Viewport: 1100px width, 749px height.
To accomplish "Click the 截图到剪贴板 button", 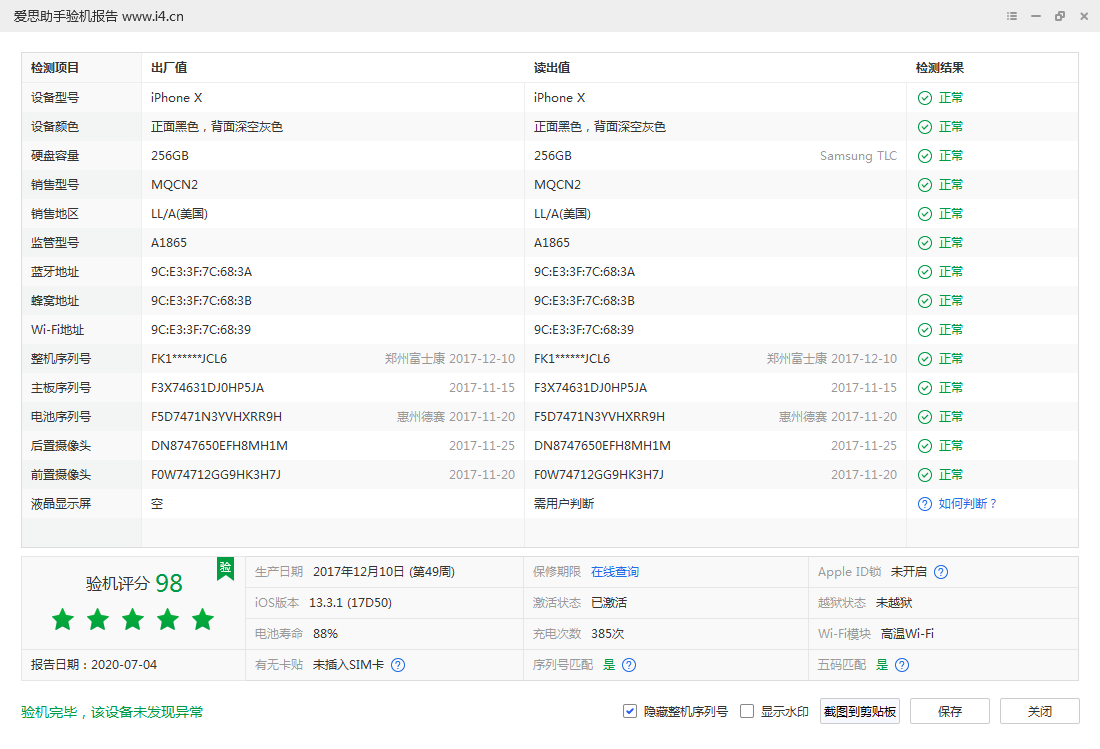I will pos(859,711).
